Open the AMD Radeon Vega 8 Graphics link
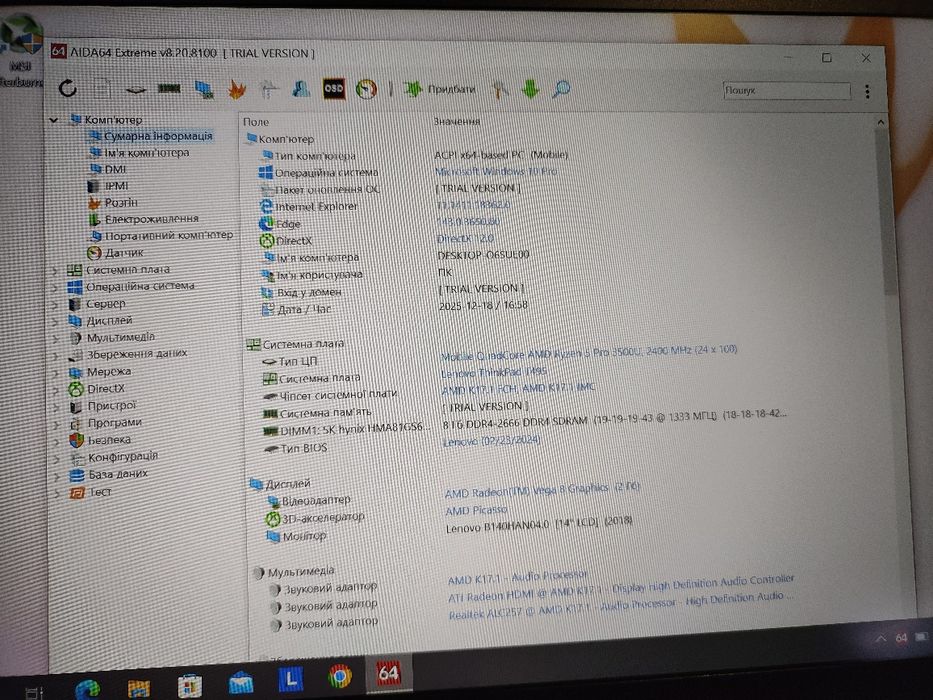This screenshot has width=933, height=700. (541, 490)
